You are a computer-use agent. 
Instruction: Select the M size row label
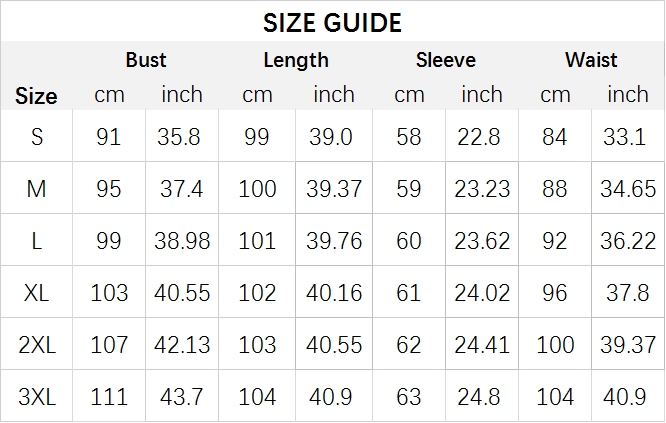tap(37, 189)
